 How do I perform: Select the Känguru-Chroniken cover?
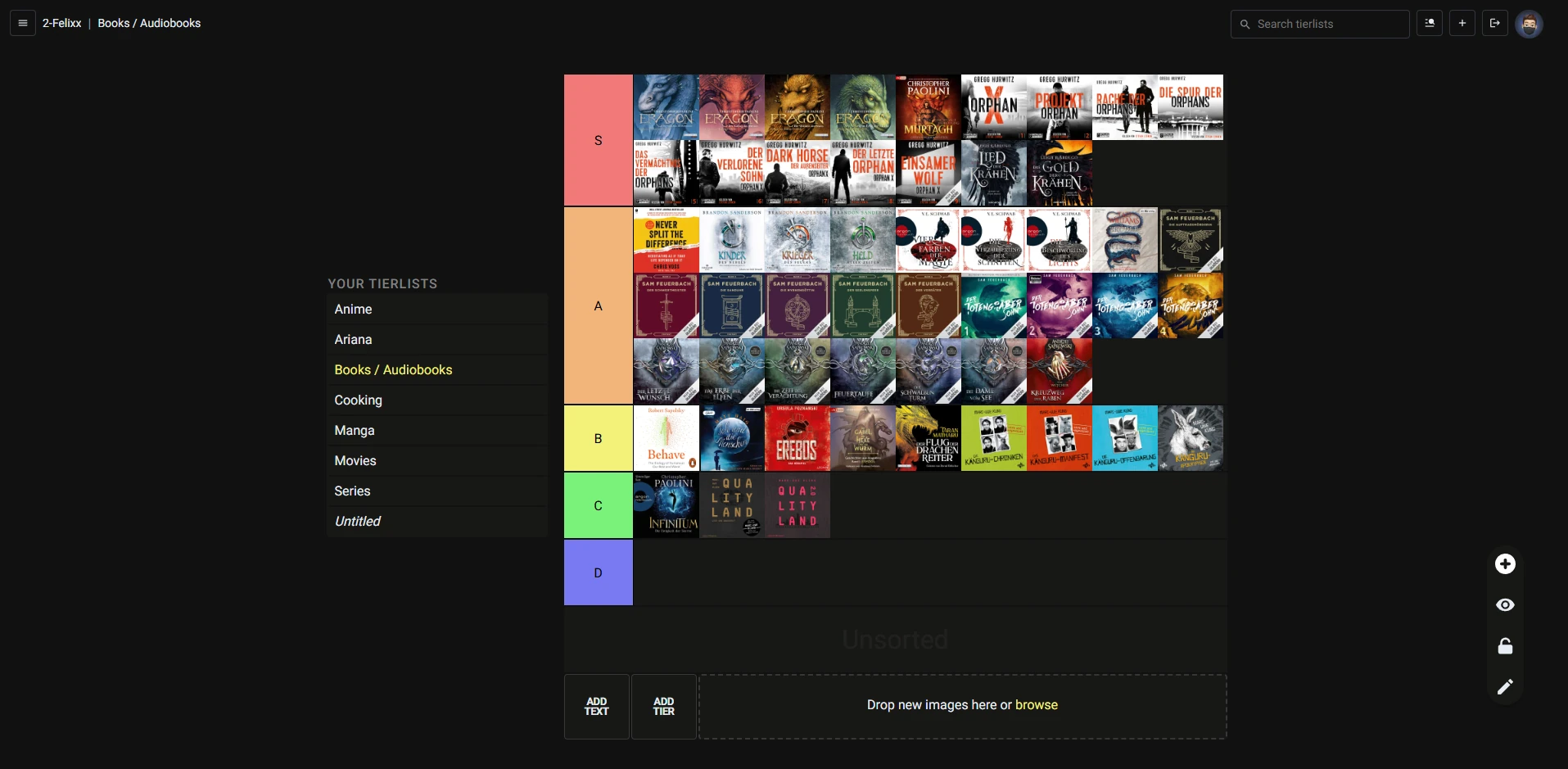(x=994, y=438)
